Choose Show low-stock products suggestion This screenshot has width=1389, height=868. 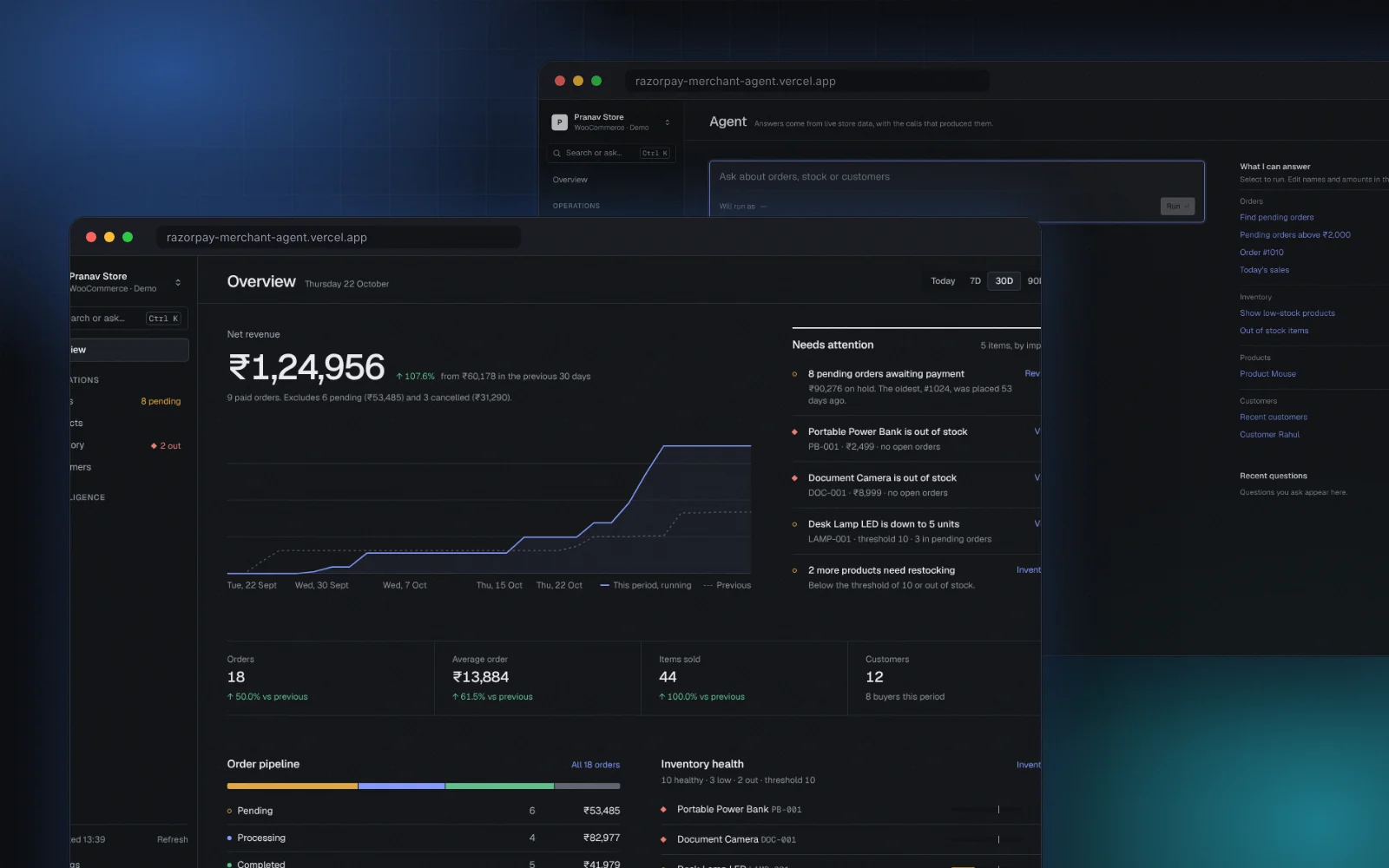tap(1287, 313)
